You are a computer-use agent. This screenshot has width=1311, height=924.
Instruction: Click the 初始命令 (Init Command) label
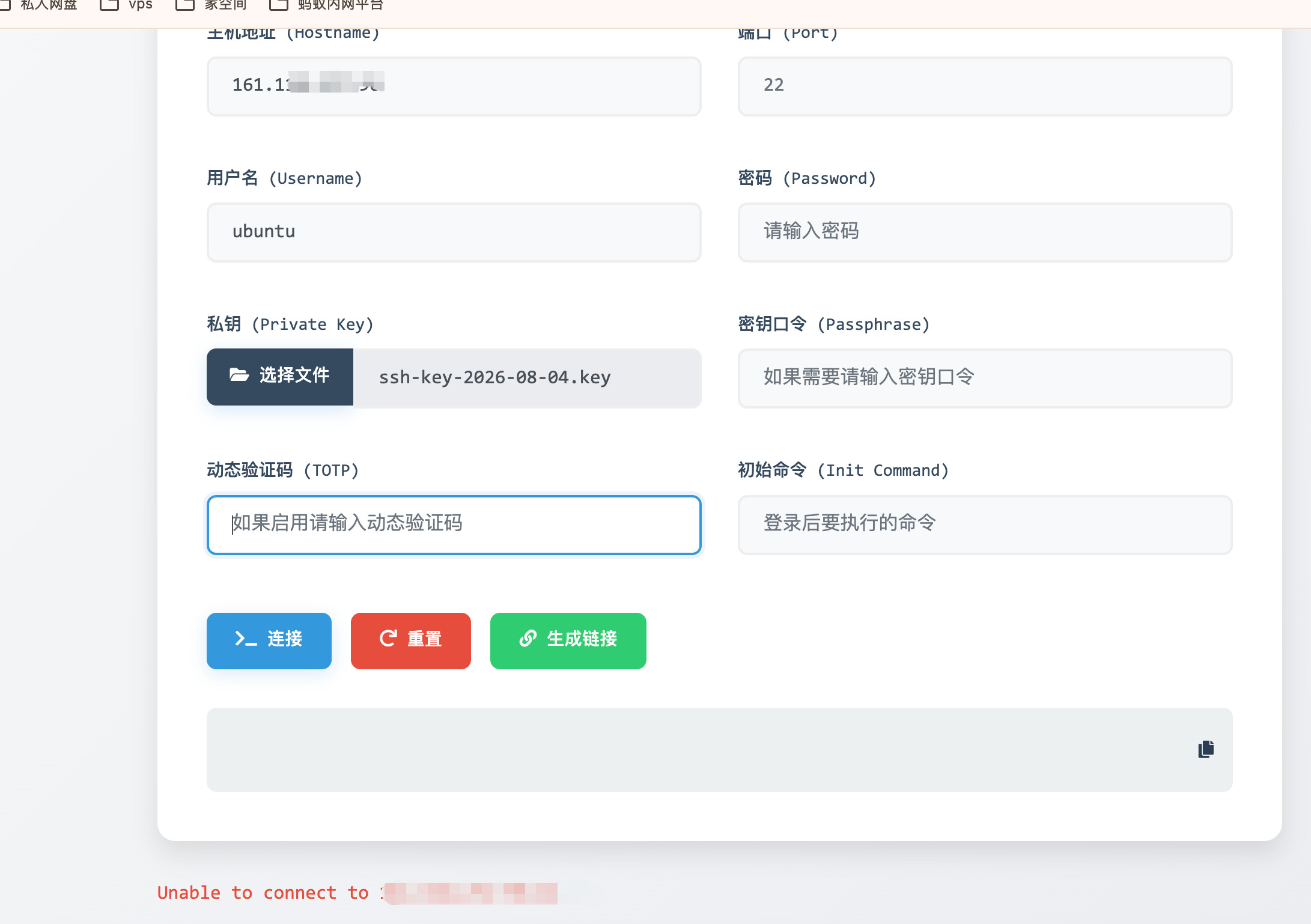click(843, 470)
